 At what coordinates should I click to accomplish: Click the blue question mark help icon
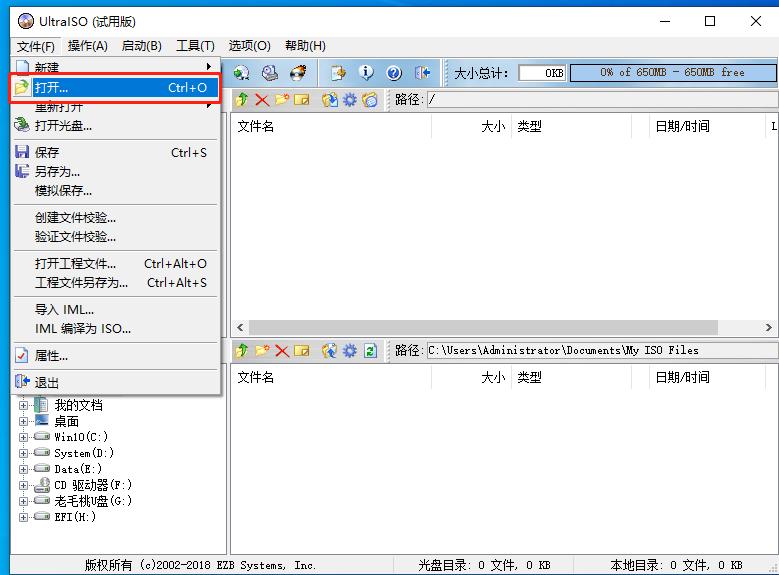point(394,73)
